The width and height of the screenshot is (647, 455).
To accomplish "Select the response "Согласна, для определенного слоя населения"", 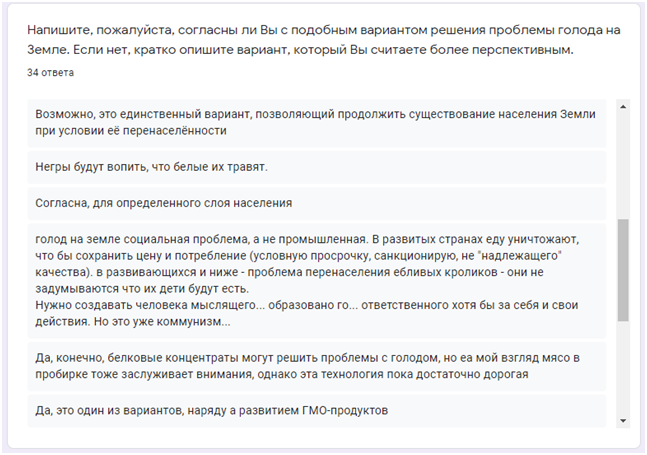I will 163,203.
